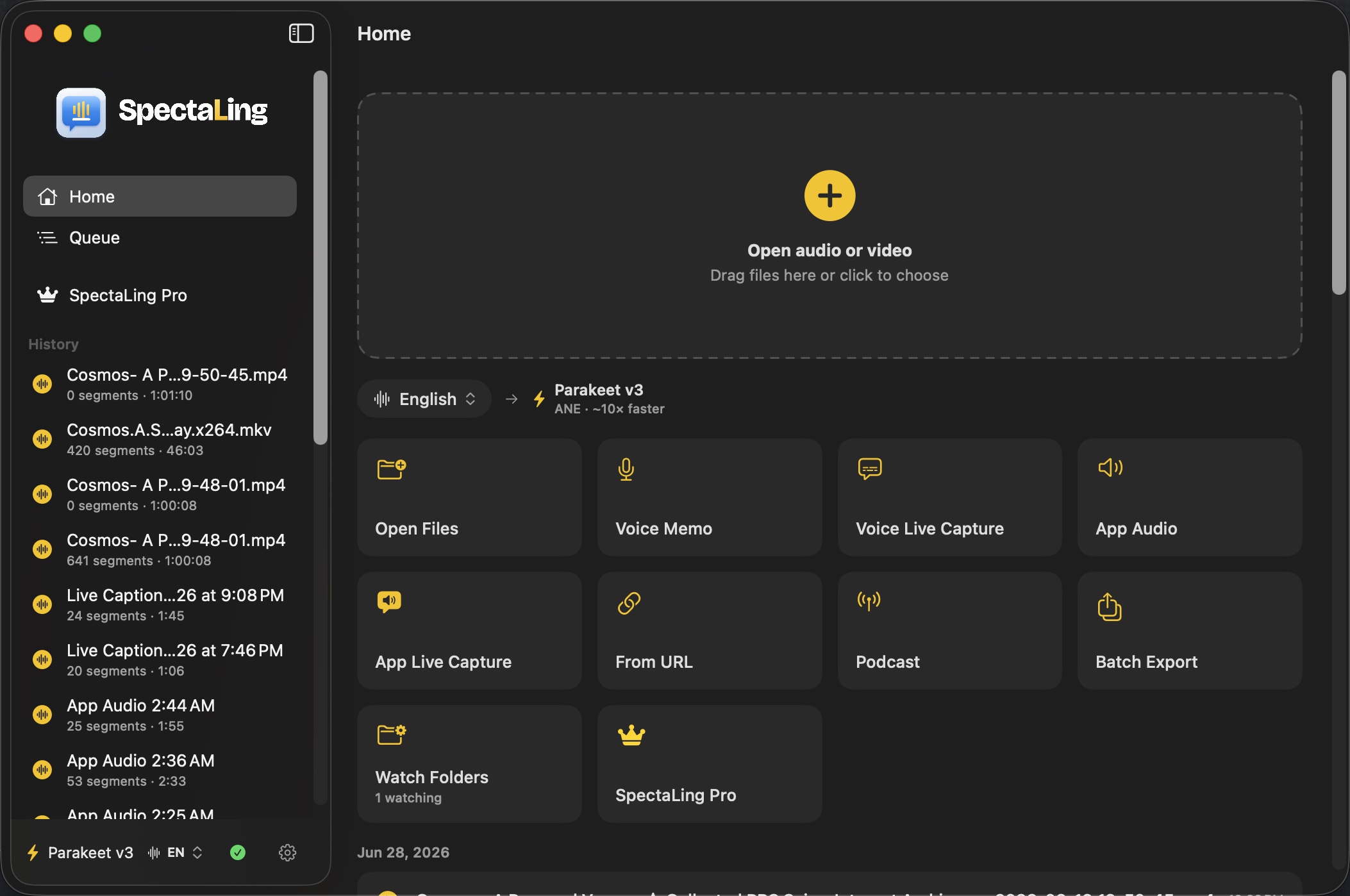1350x896 pixels.
Task: Open history item Cosmos.A.S...ay.x264.mkv
Action: (x=160, y=439)
